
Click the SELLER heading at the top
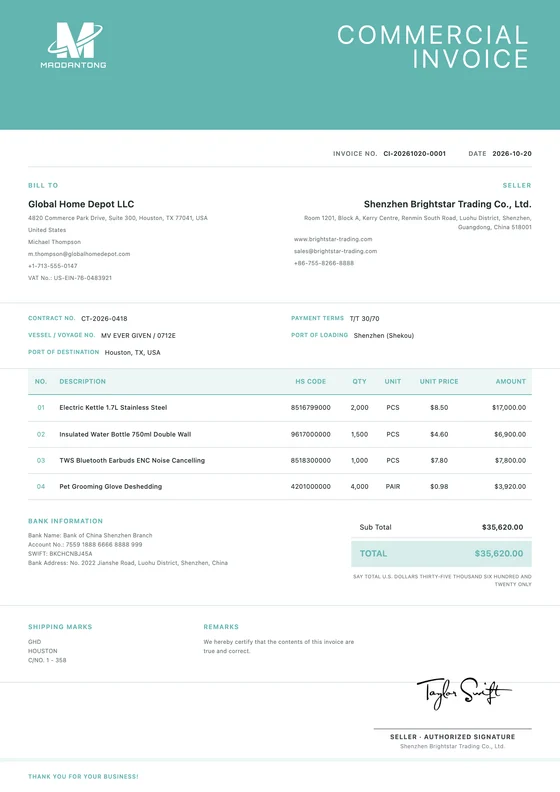517,185
